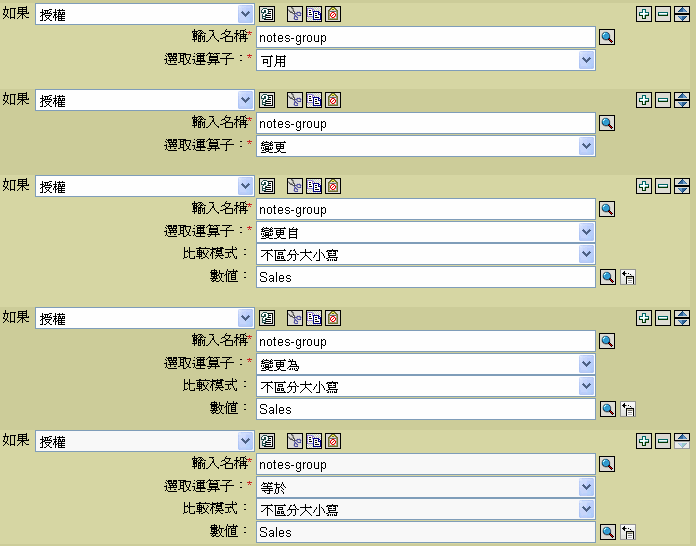Click disable icon on the 變更自 condition
The height and width of the screenshot is (546, 696).
333,187
